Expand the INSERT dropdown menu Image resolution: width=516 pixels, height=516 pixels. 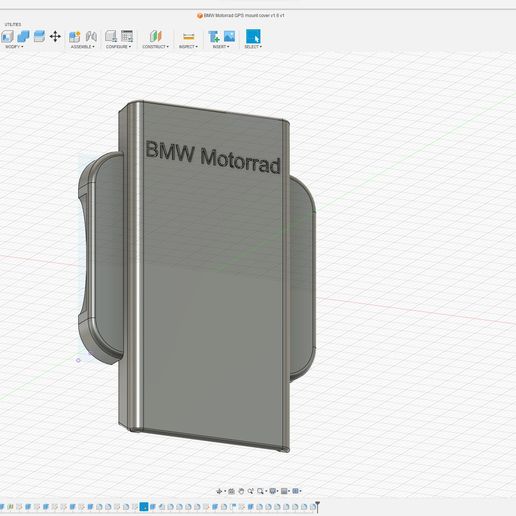[221, 47]
